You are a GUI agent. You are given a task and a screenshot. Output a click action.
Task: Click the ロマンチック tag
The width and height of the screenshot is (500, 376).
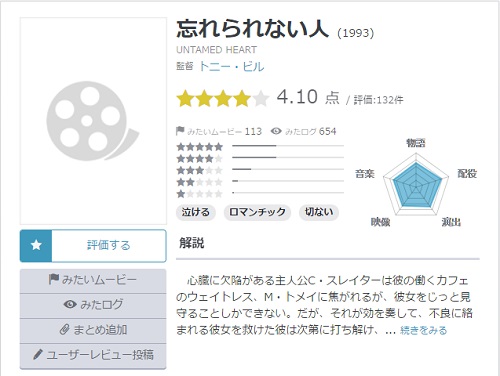(257, 212)
